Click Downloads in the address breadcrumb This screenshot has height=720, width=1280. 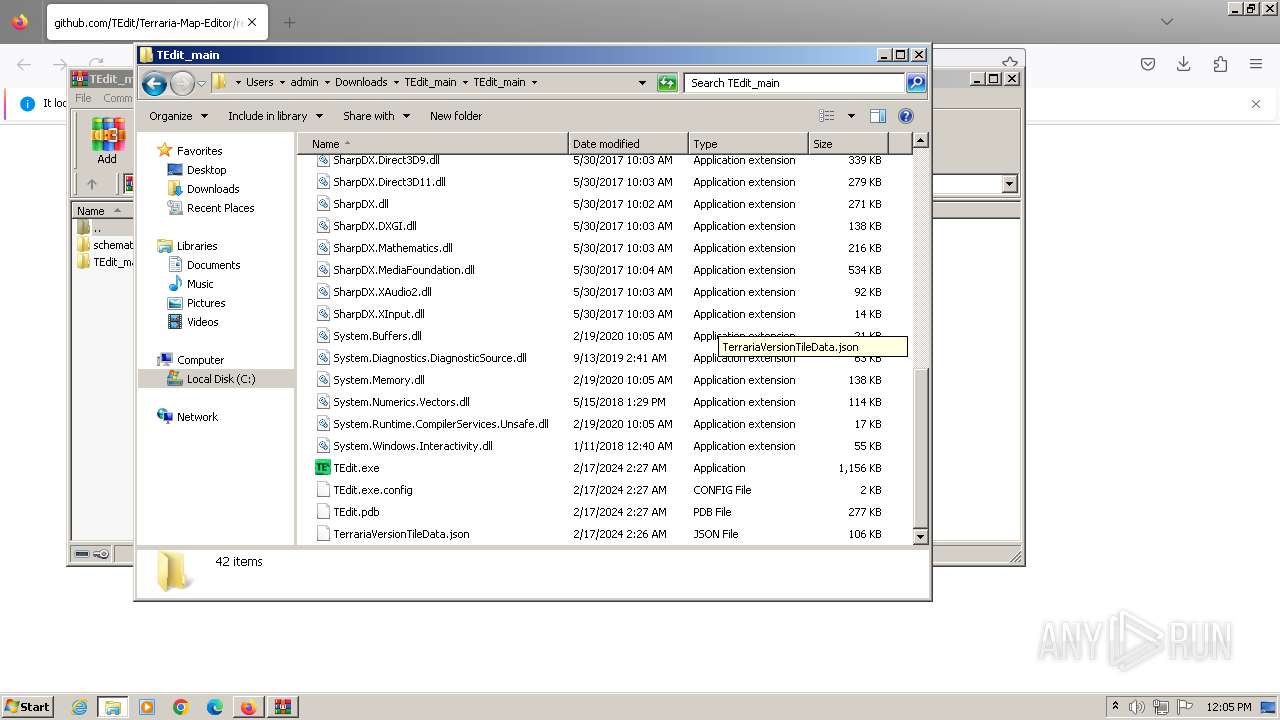tap(361, 83)
